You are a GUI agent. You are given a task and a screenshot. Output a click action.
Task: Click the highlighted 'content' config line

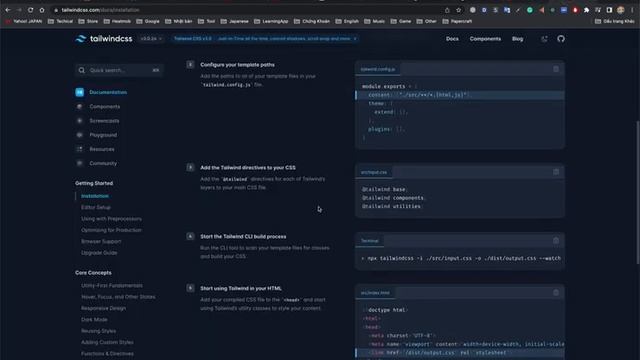(460, 95)
